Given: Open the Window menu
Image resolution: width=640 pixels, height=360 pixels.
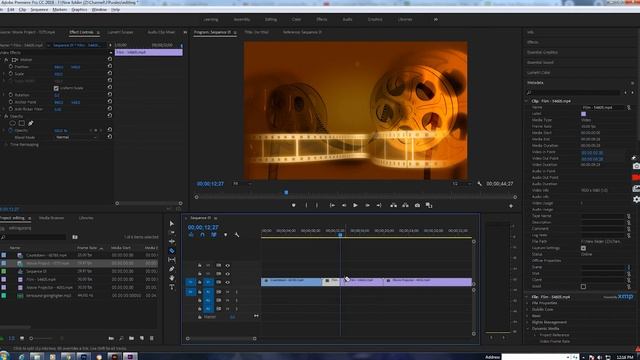Looking at the screenshot, I should 99,9.
